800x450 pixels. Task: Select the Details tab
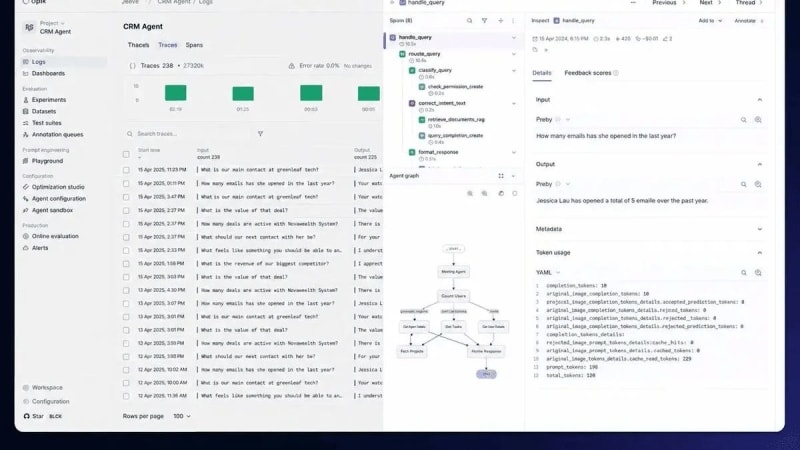[x=541, y=73]
